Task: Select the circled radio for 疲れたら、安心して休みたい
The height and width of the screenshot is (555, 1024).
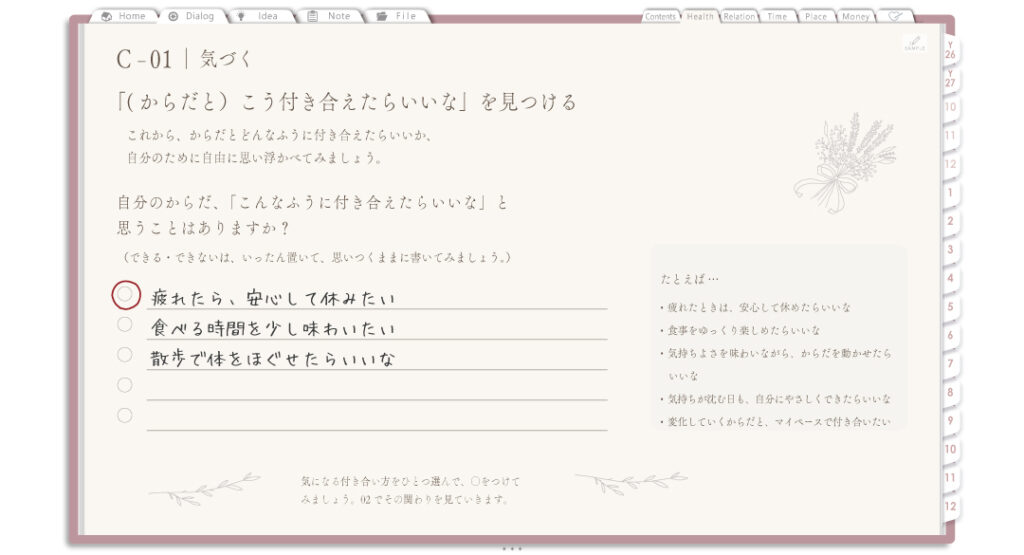Action: pos(125,295)
